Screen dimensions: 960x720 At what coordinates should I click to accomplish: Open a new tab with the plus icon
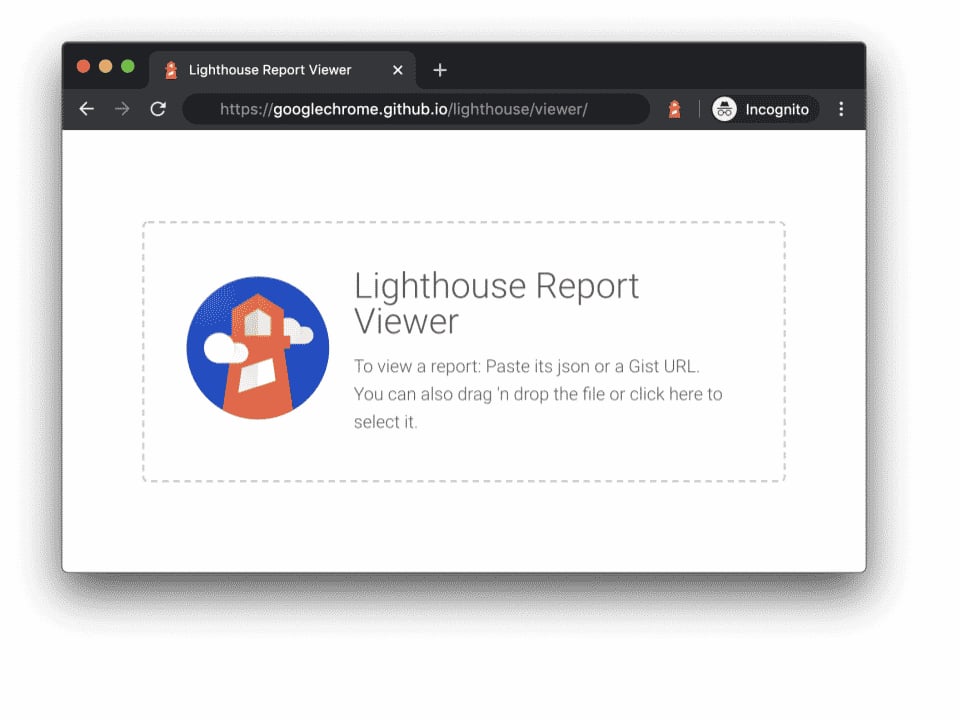coord(440,70)
